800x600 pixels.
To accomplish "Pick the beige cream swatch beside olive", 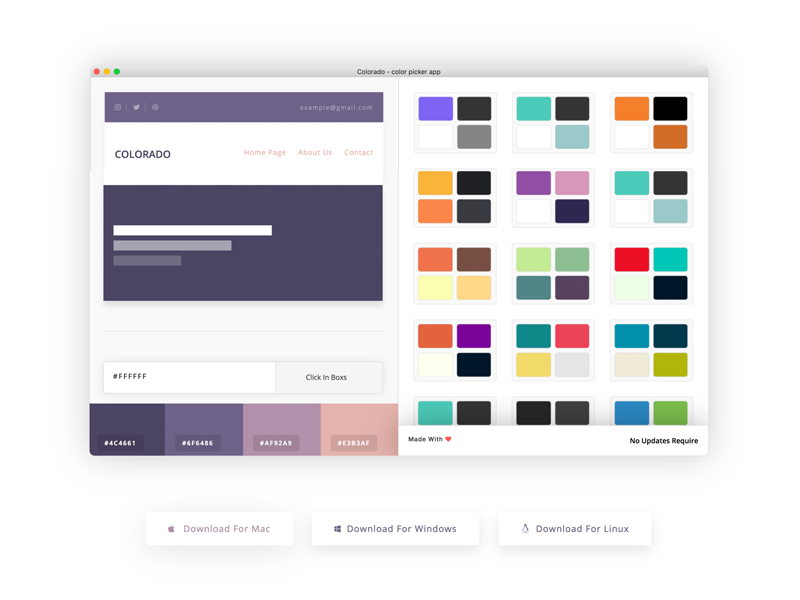I will [632, 365].
